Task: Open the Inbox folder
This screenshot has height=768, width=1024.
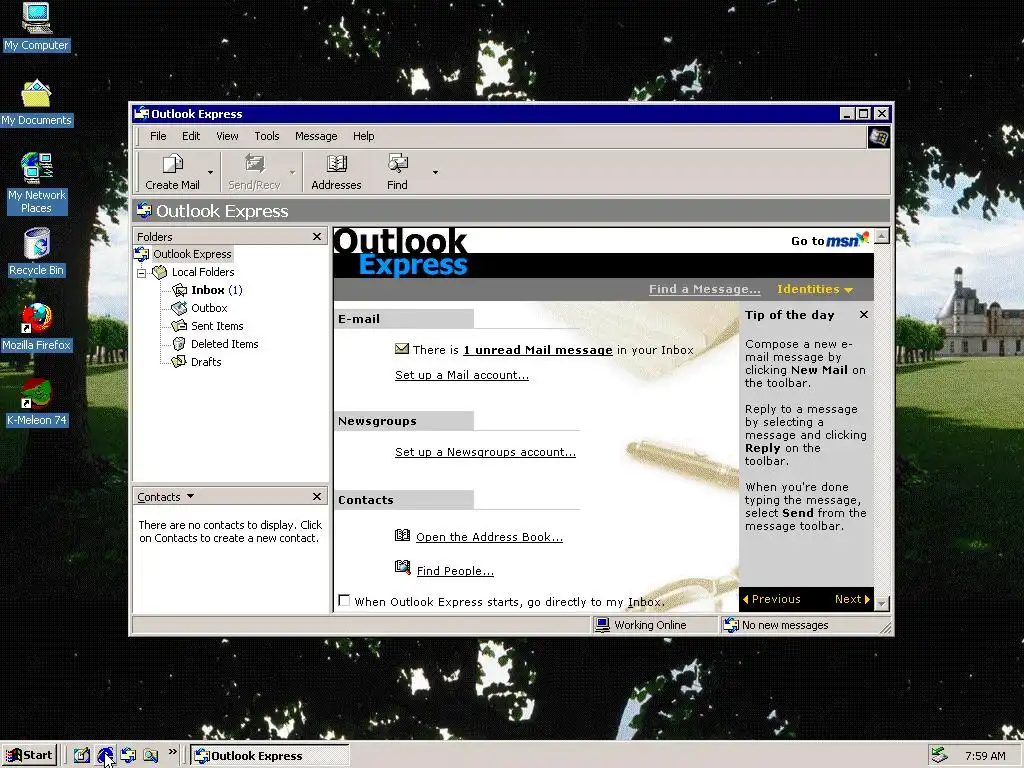Action: pyautogui.click(x=207, y=290)
